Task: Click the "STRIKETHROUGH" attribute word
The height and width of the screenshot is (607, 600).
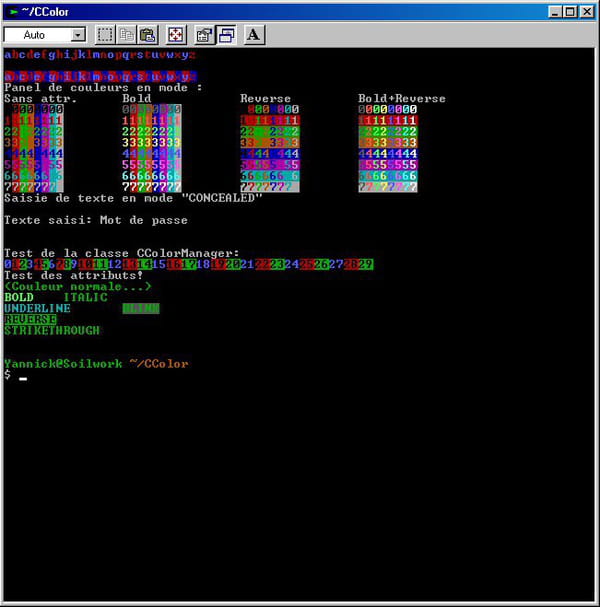Action: pos(52,331)
